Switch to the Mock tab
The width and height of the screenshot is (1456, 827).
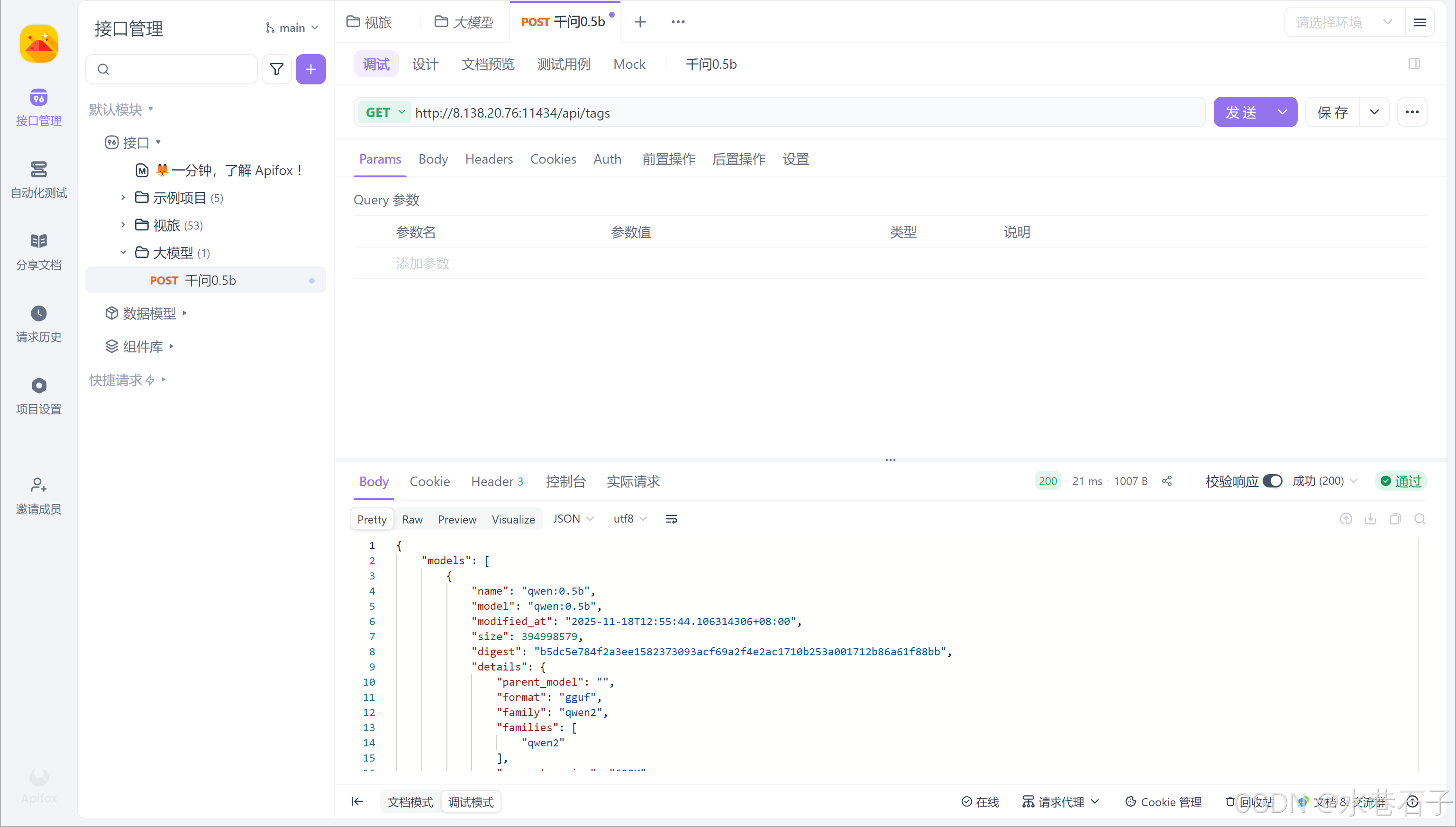coord(629,64)
